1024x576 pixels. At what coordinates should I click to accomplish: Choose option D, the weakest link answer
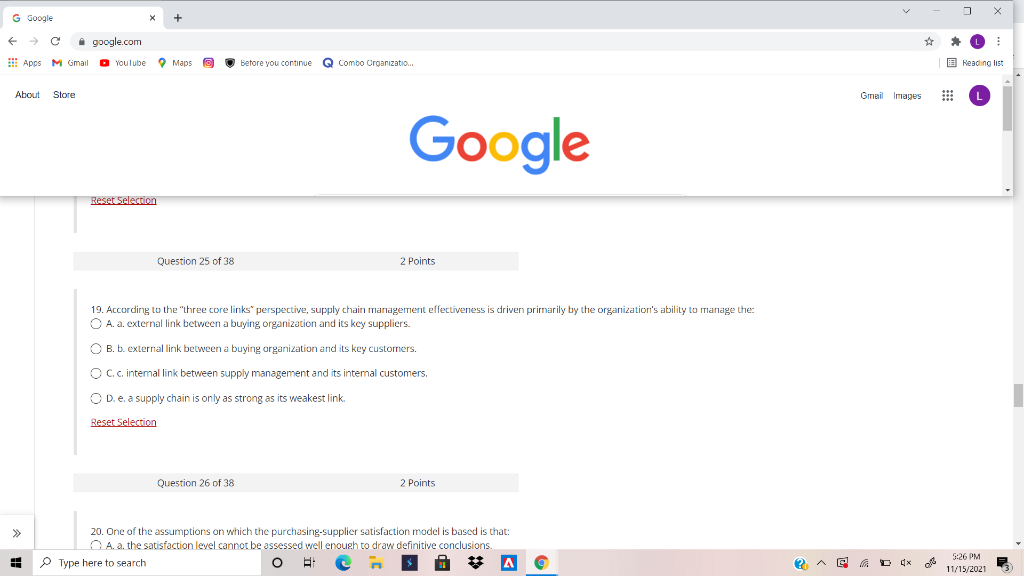coord(95,397)
